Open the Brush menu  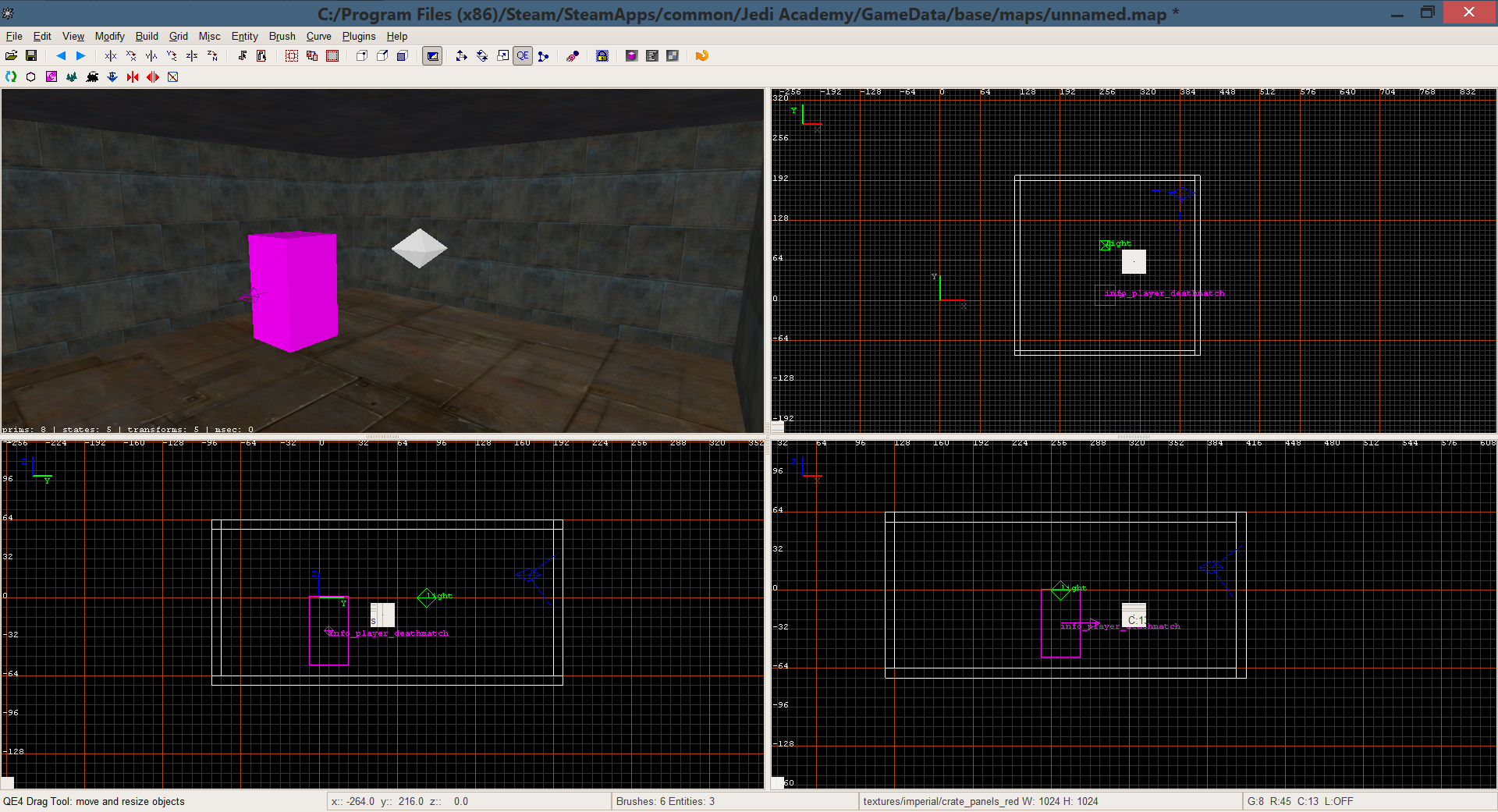(282, 36)
